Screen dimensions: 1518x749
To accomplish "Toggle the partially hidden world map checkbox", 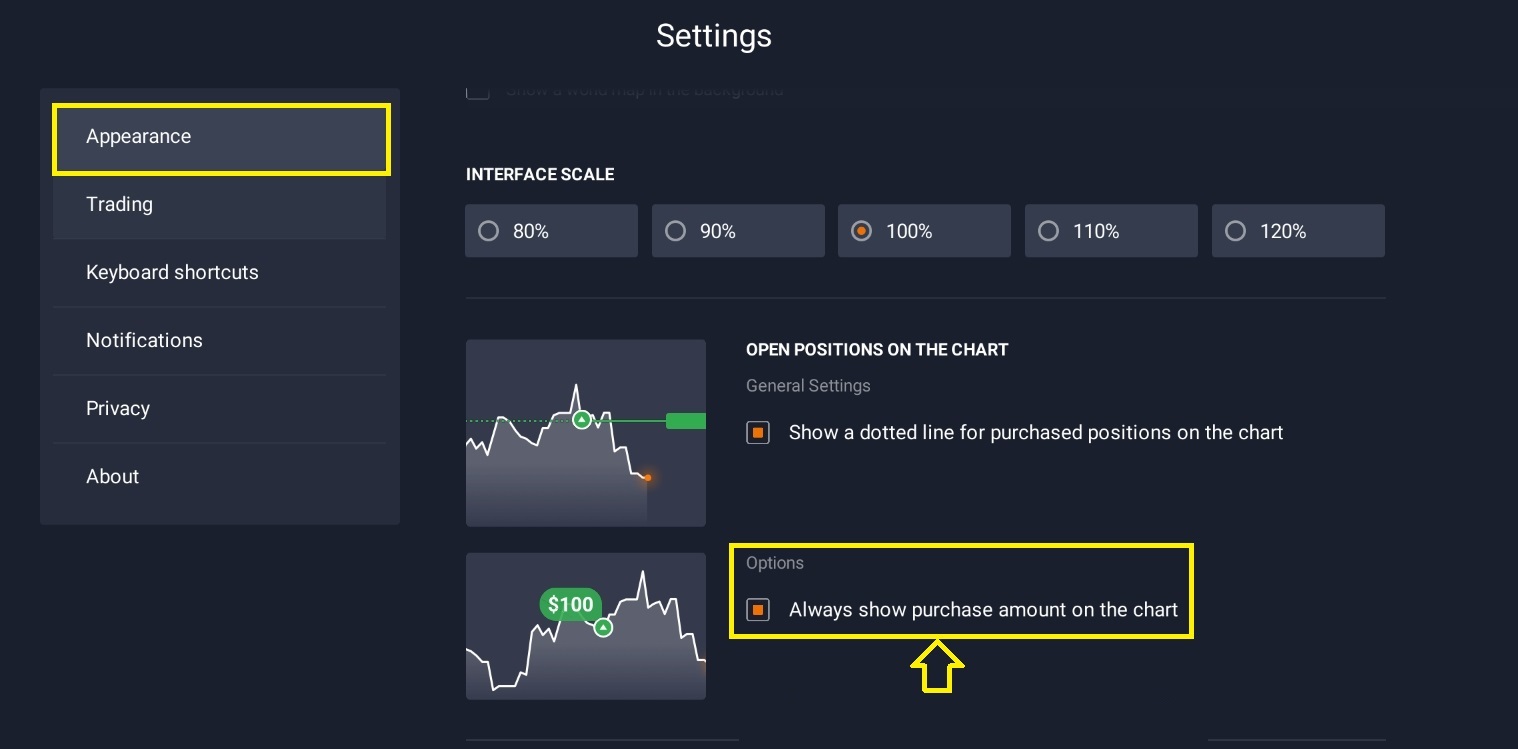I will coord(478,90).
